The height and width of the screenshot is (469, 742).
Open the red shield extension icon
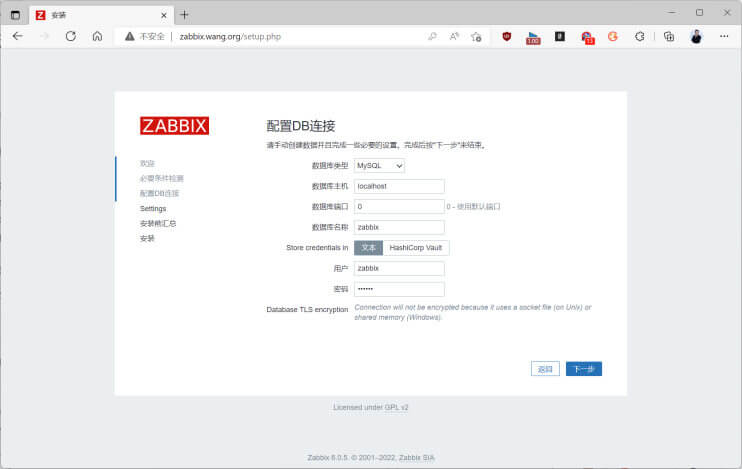(x=506, y=36)
